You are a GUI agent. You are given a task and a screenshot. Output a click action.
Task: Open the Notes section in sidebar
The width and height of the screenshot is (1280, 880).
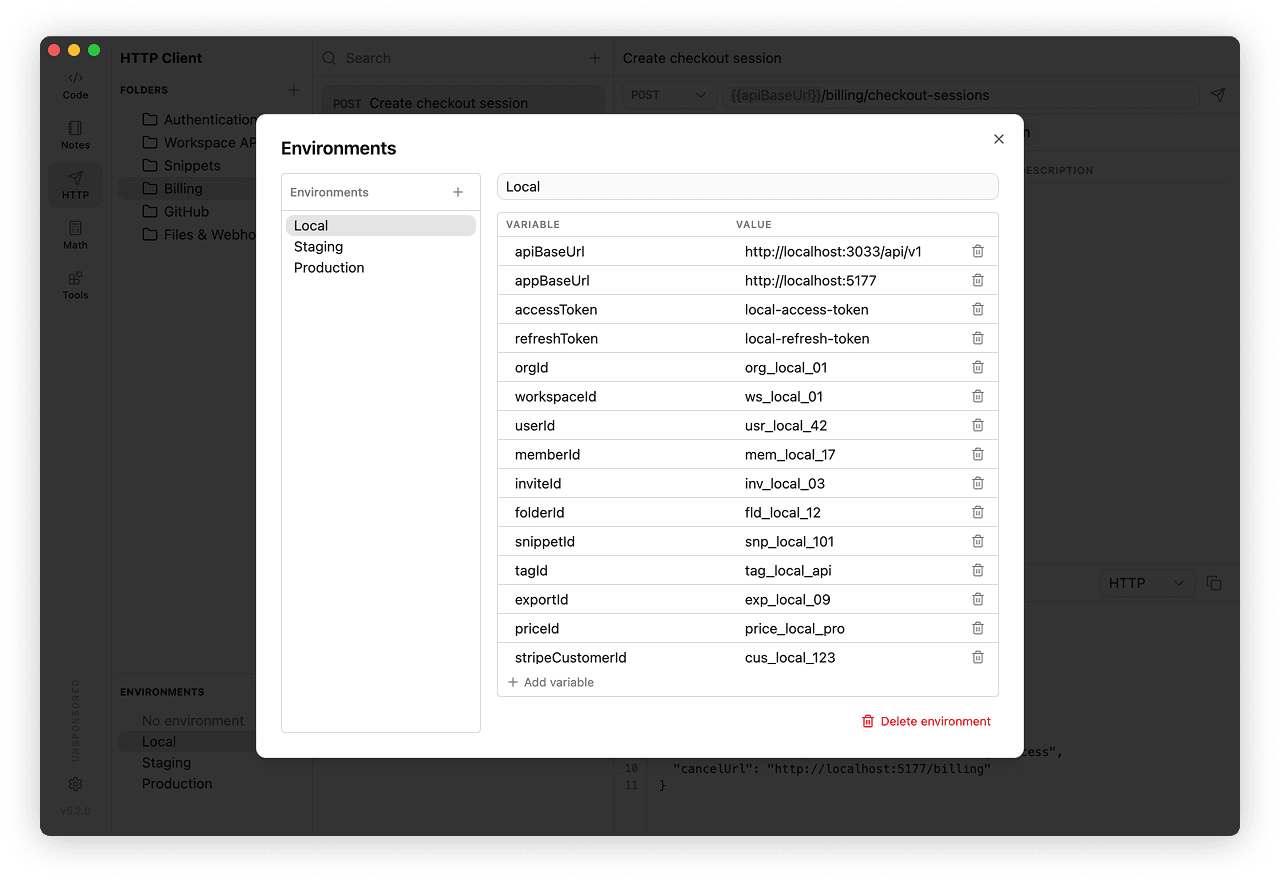75,135
